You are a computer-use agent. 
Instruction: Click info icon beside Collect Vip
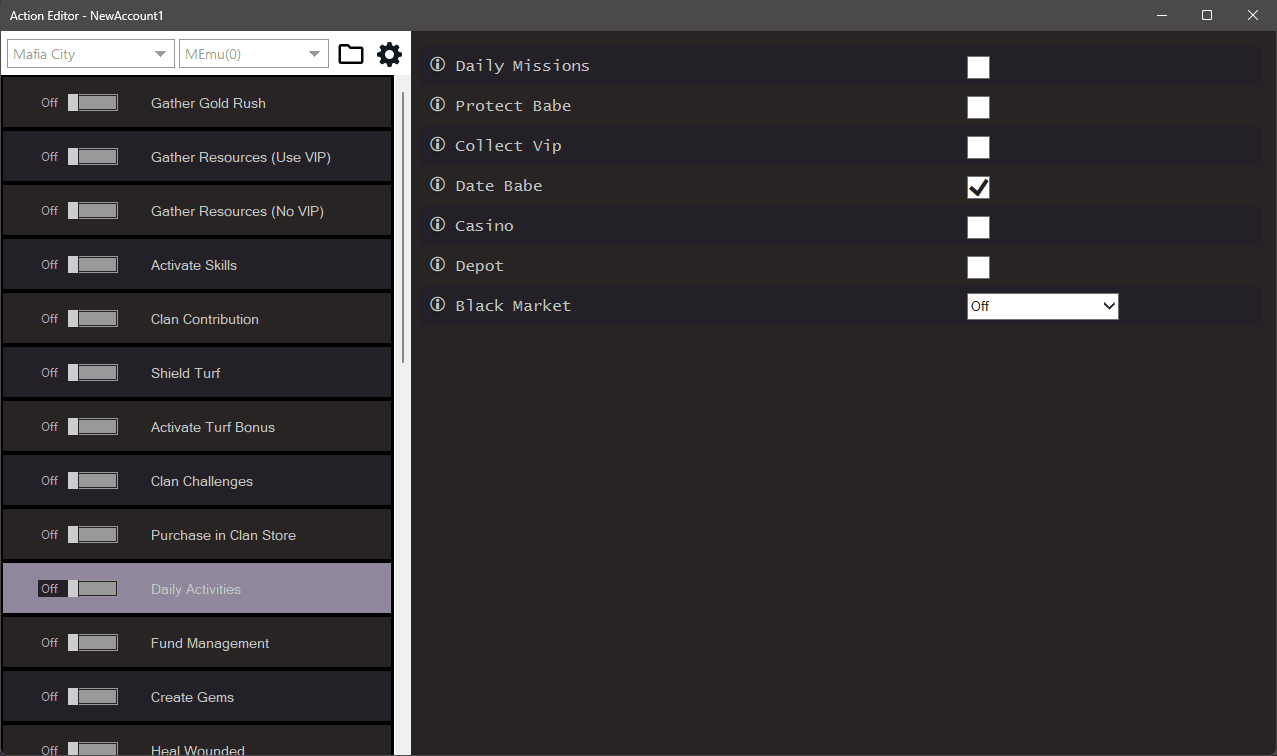click(x=437, y=145)
